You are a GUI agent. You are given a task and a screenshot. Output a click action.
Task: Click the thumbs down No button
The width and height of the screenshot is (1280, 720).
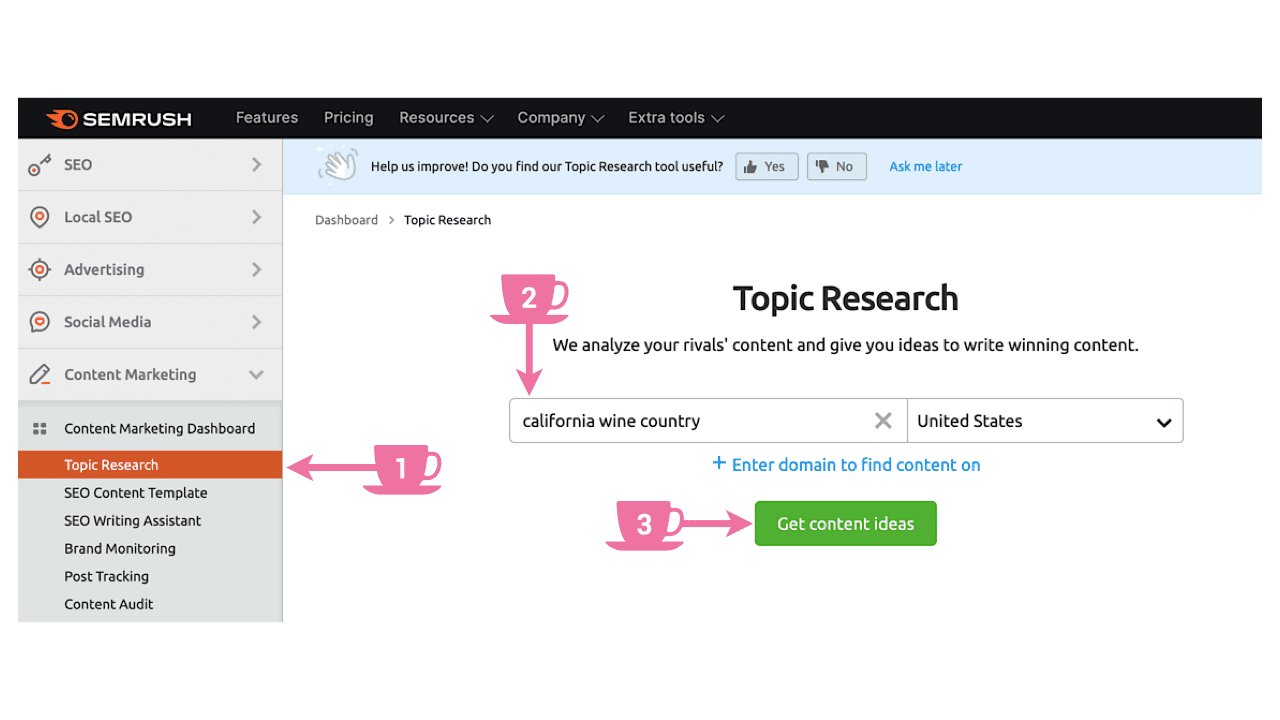836,166
